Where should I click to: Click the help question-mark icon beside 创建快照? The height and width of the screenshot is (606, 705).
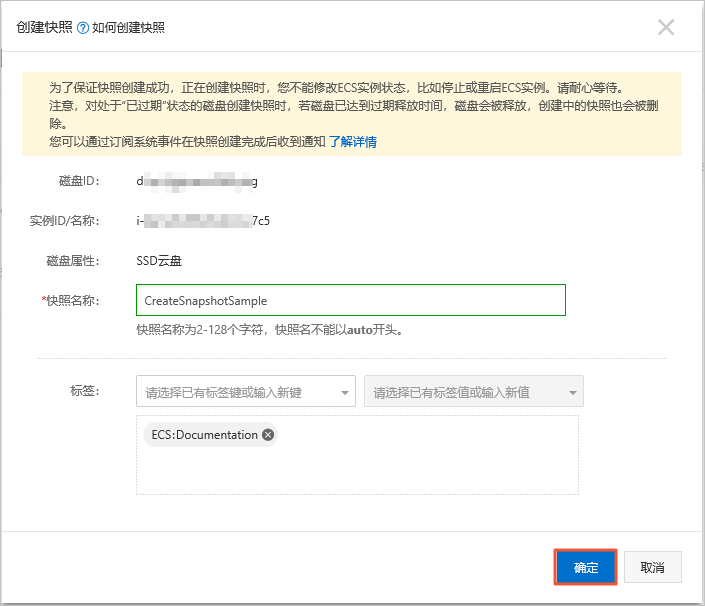click(x=83, y=28)
